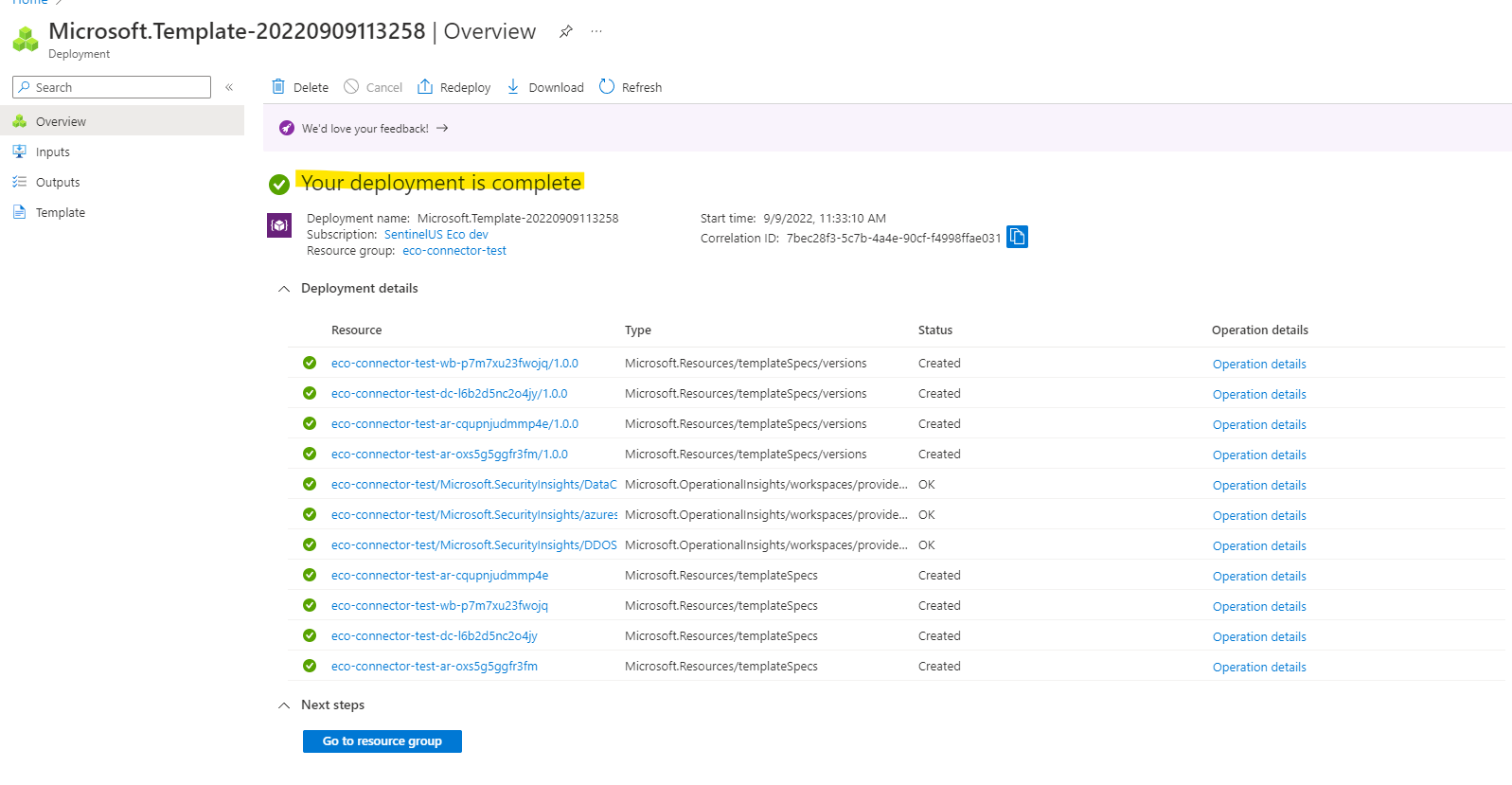The image size is (1512, 785).
Task: Click the Delete trash icon
Action: (278, 86)
